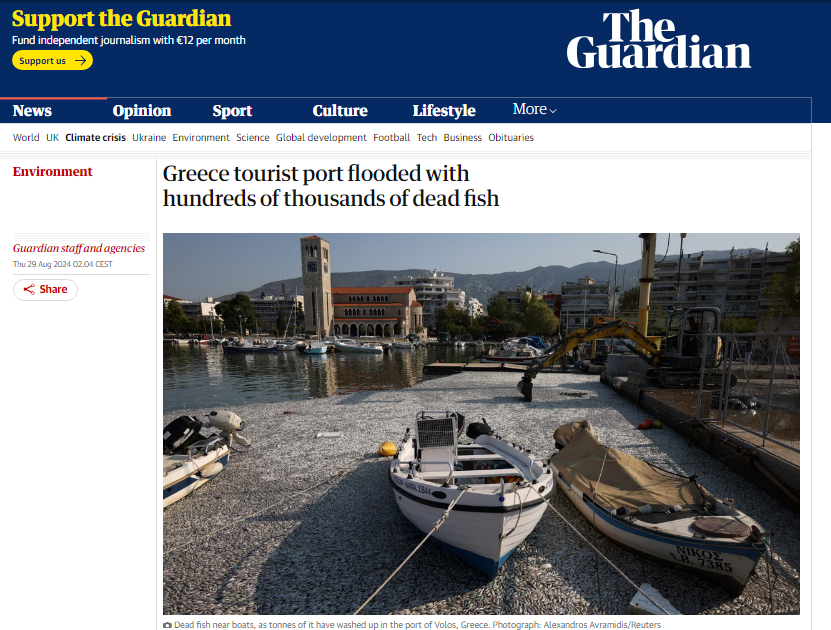Open the News section tab
831x630 pixels.
32,111
